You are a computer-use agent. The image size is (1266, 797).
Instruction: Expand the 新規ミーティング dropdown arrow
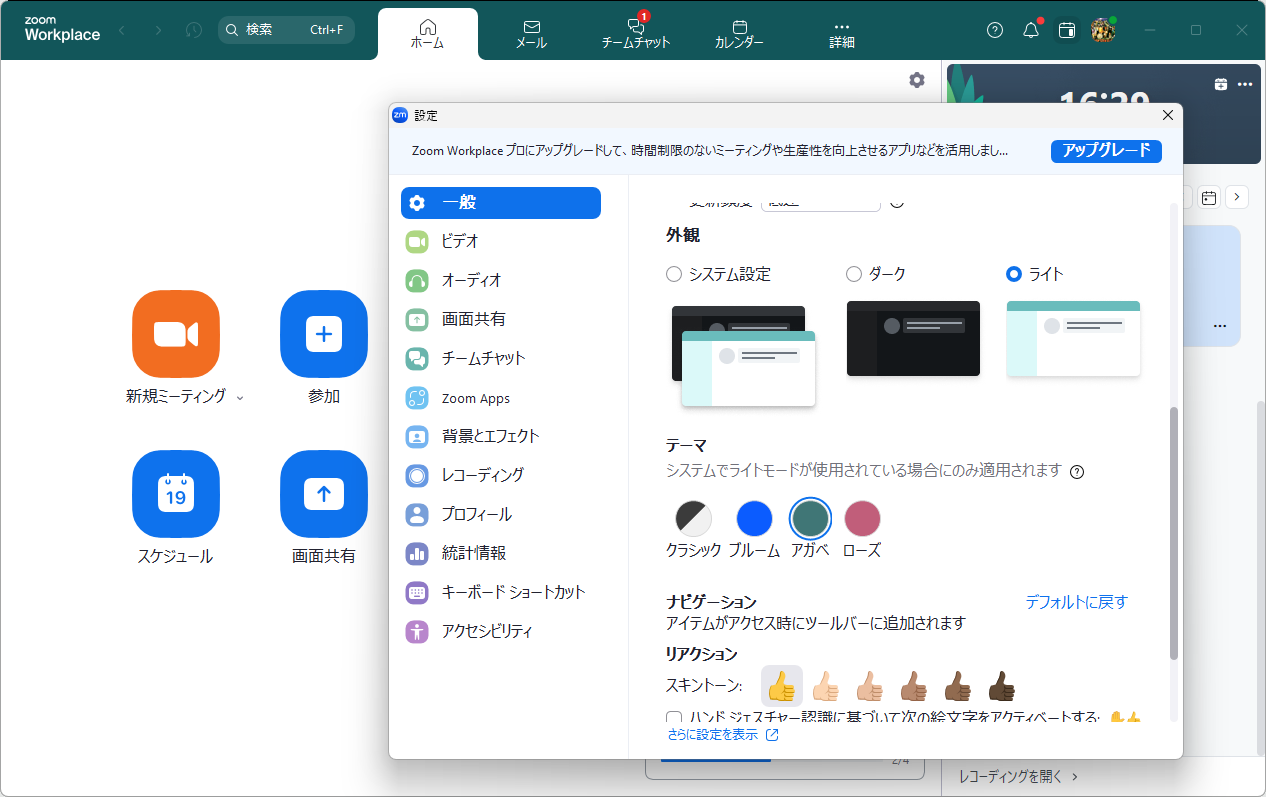pos(240,397)
